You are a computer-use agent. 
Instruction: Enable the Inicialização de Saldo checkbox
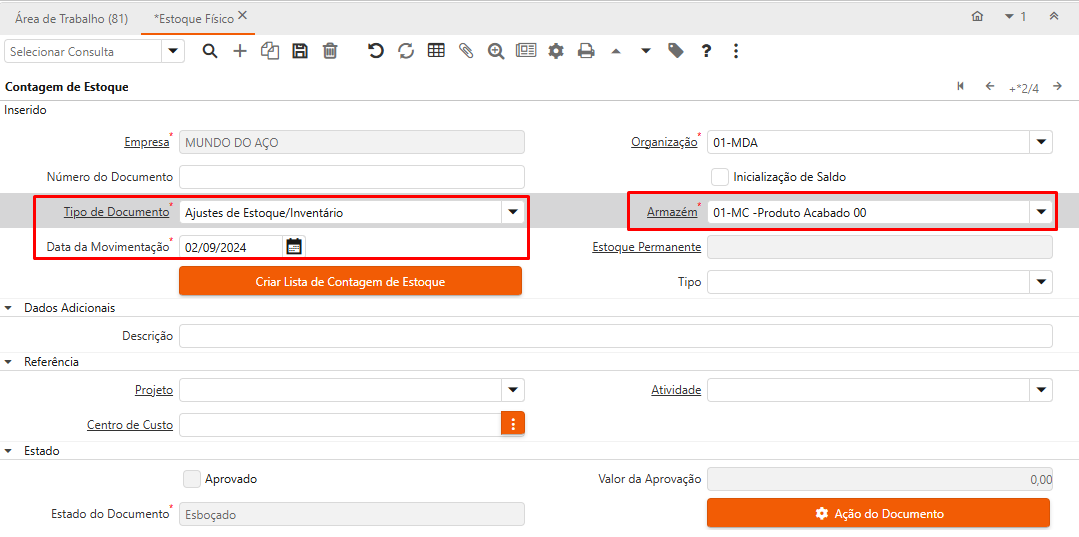(x=720, y=177)
